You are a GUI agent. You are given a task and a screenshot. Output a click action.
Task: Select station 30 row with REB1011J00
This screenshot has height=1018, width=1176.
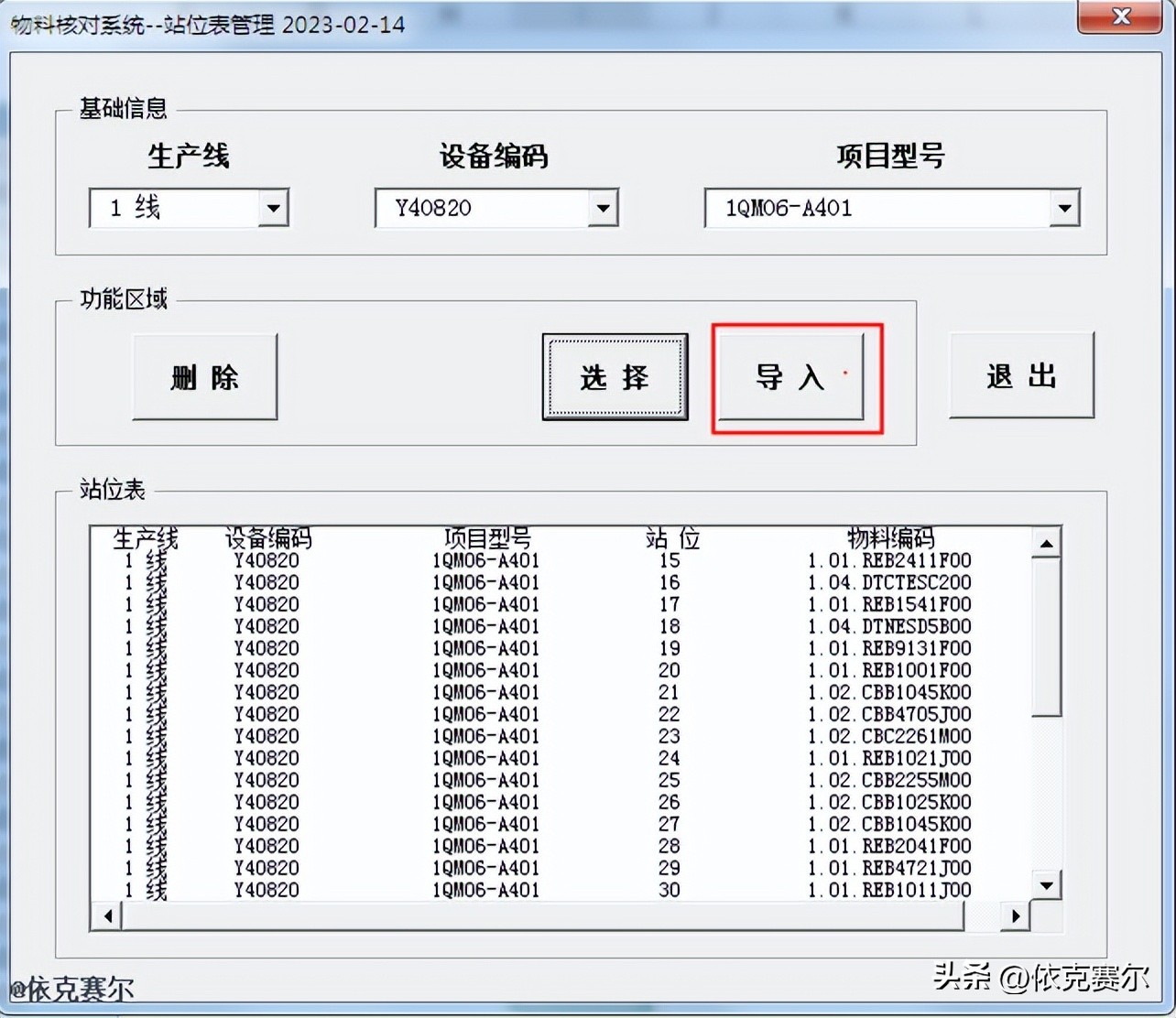pyautogui.click(x=550, y=890)
